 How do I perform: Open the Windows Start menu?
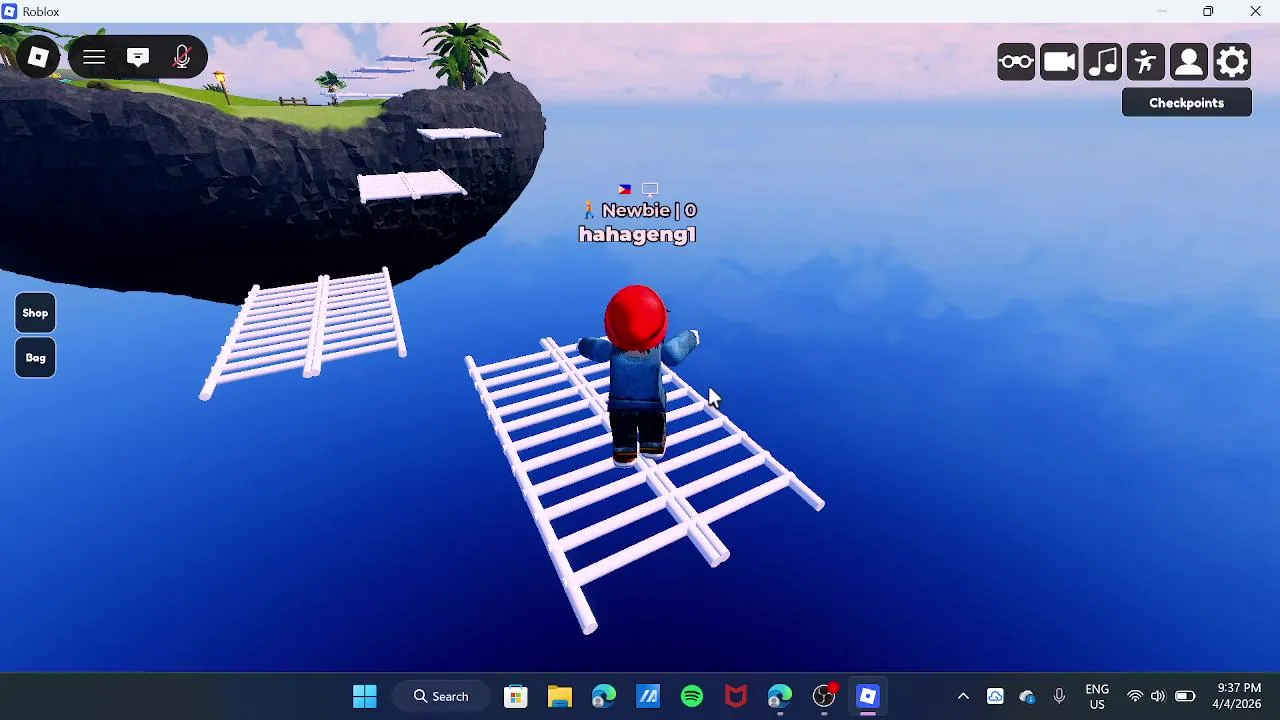[365, 696]
